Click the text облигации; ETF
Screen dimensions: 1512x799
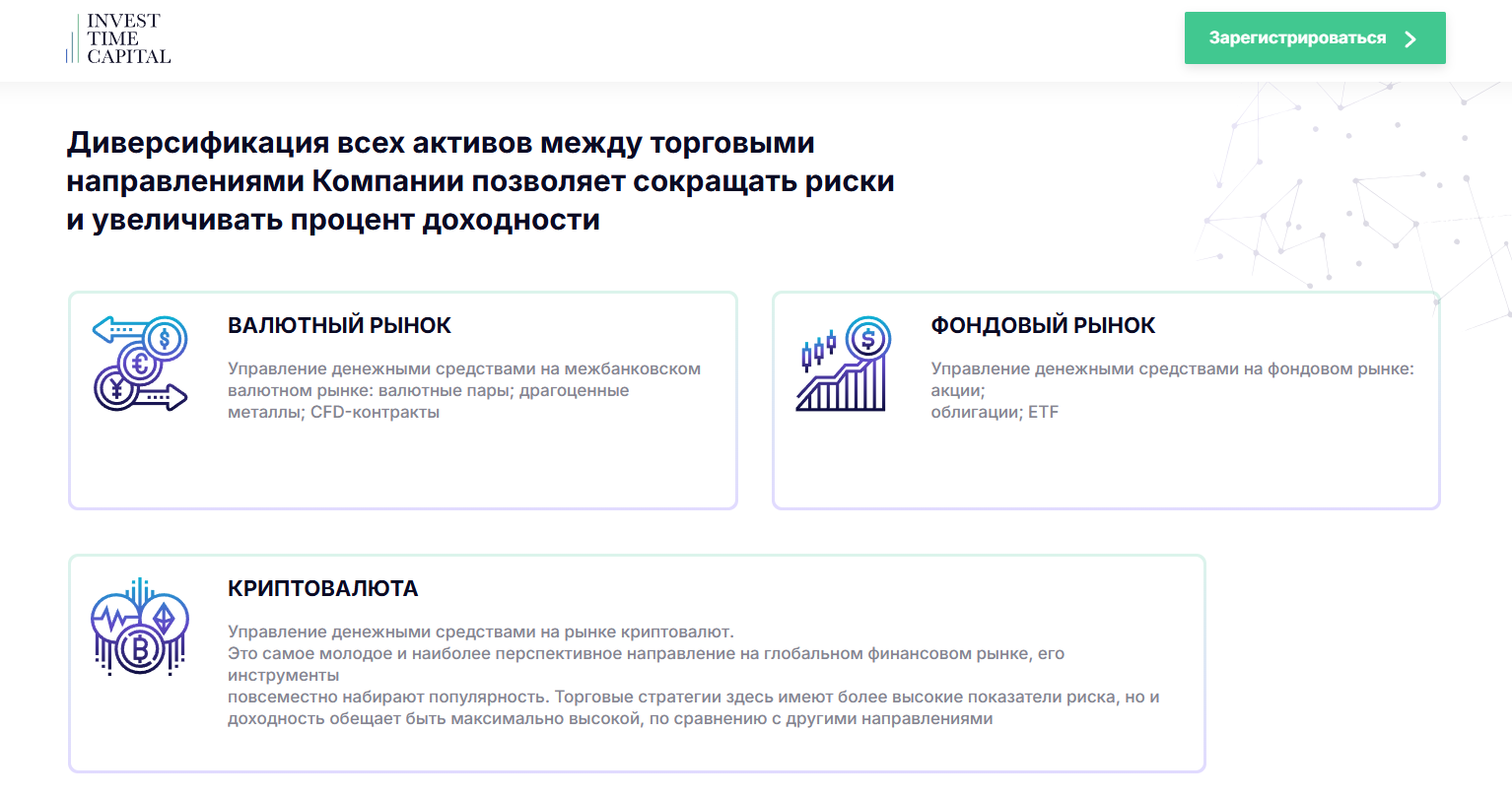(x=995, y=412)
